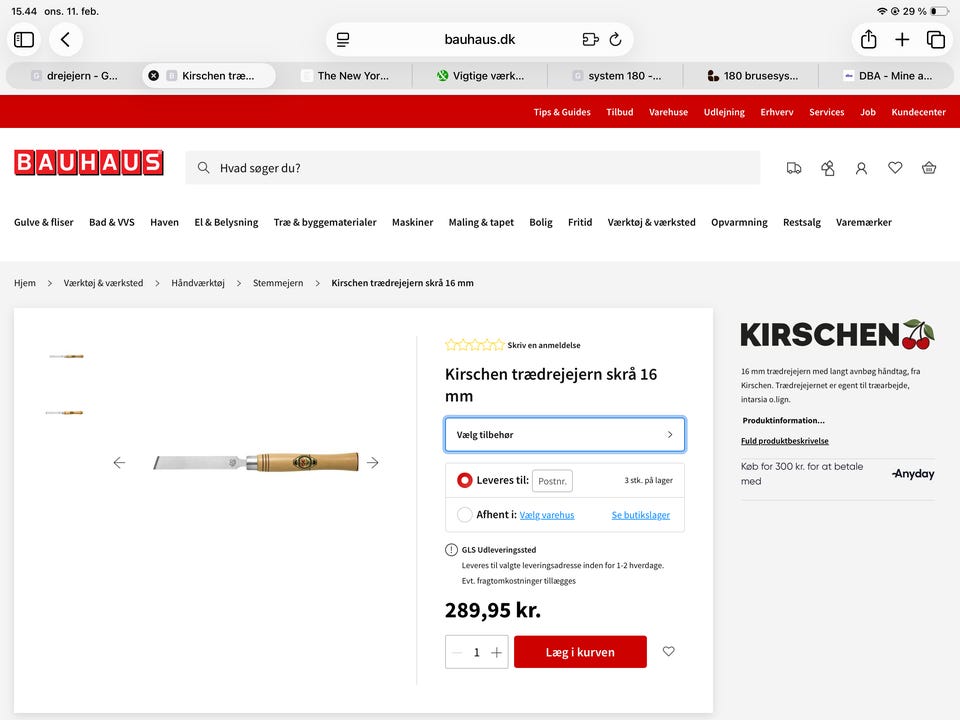960x720 pixels.
Task: Open Udlejning in top bar
Action: pos(724,112)
